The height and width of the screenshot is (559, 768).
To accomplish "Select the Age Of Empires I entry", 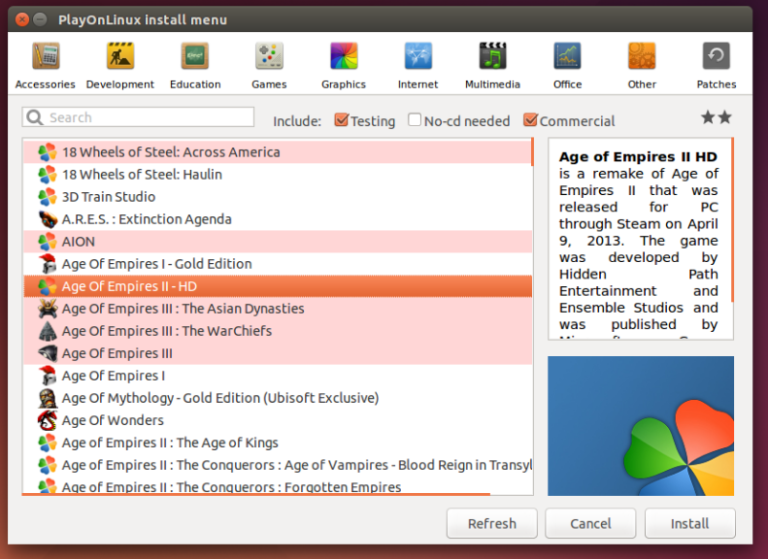I will (x=277, y=375).
